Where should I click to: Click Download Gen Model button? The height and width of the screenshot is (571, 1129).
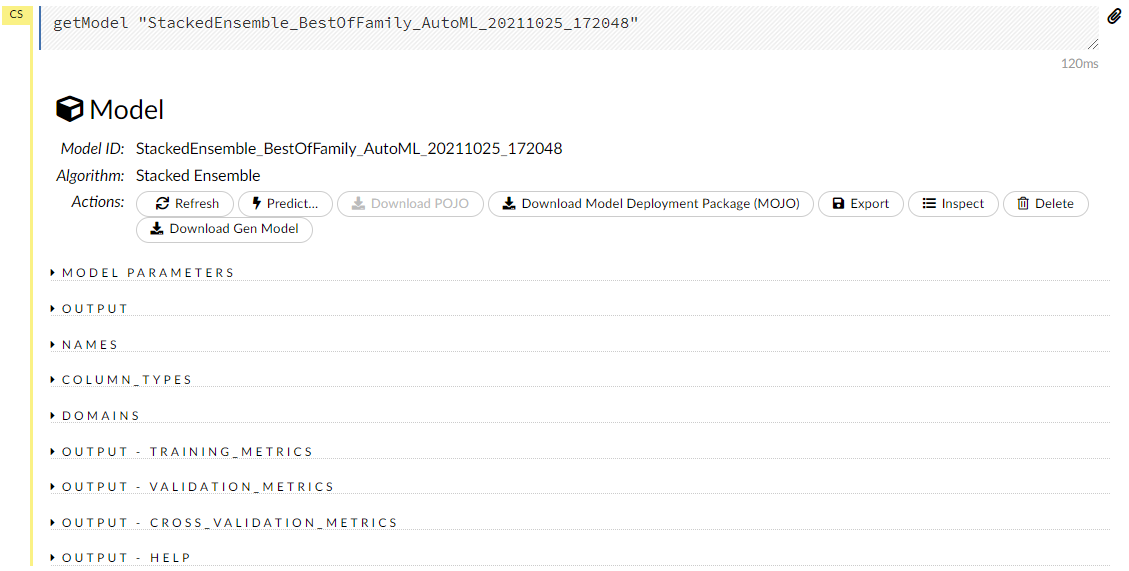point(224,229)
